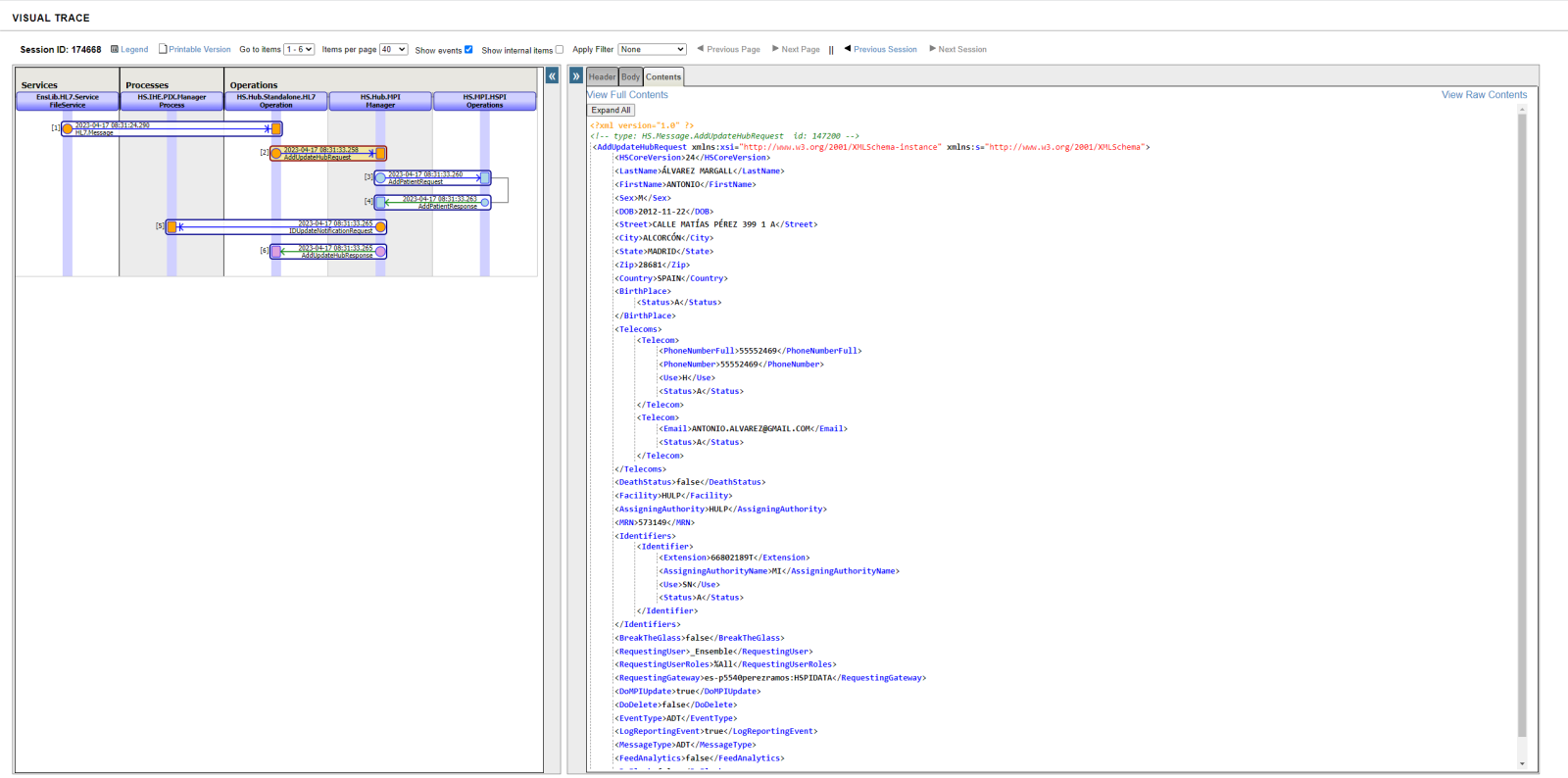The image size is (1568, 778).
Task: Select the AddPatientRequest message in trace
Action: (x=431, y=178)
